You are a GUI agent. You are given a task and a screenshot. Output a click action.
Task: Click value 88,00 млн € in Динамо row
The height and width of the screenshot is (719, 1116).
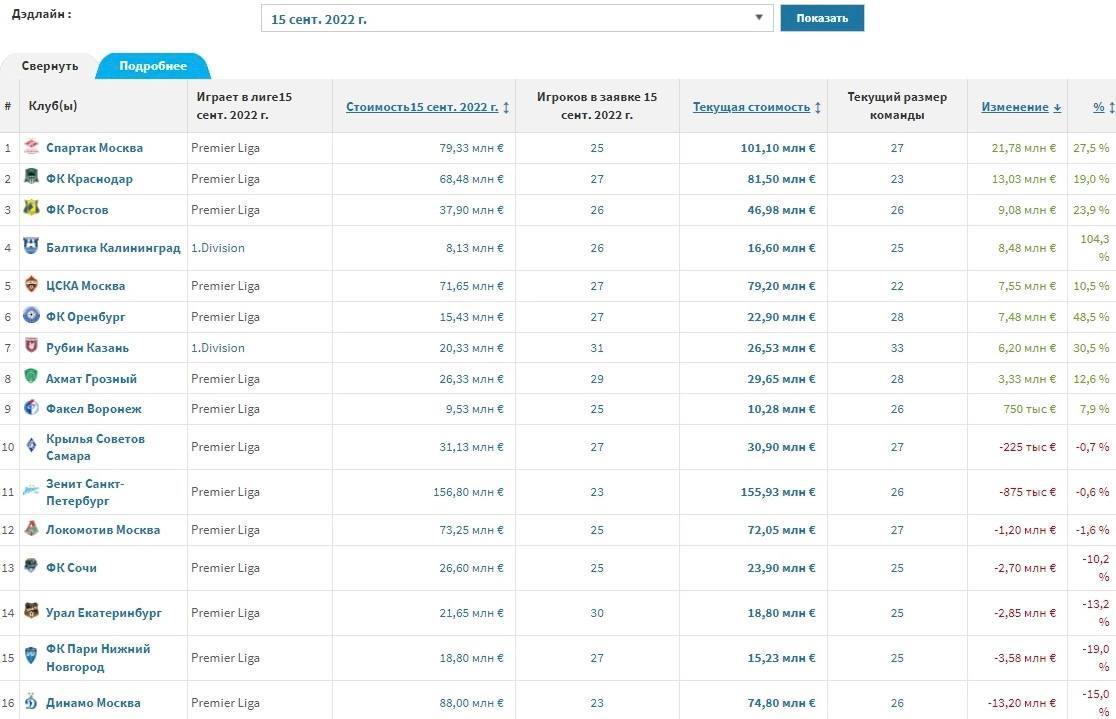471,703
